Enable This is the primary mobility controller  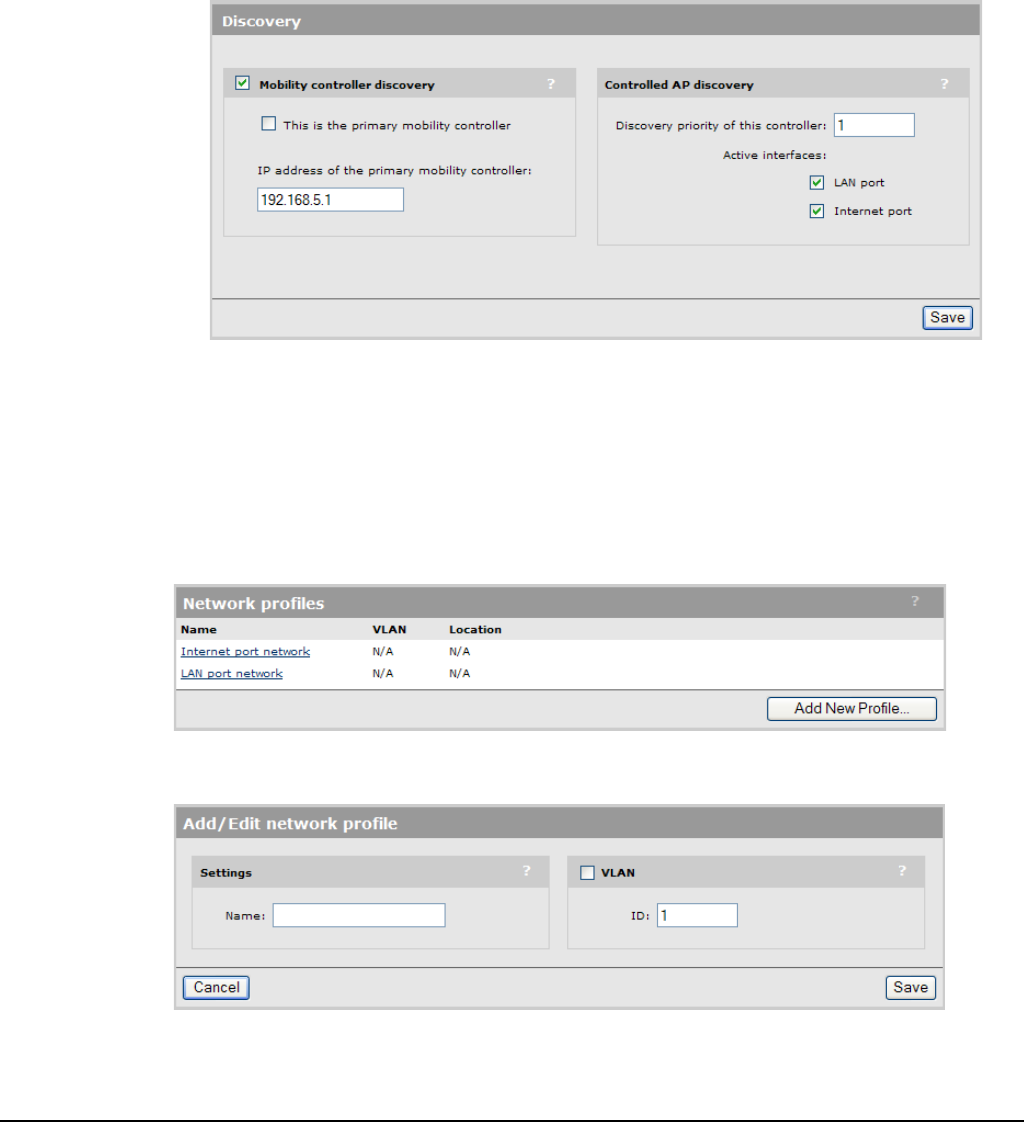268,124
